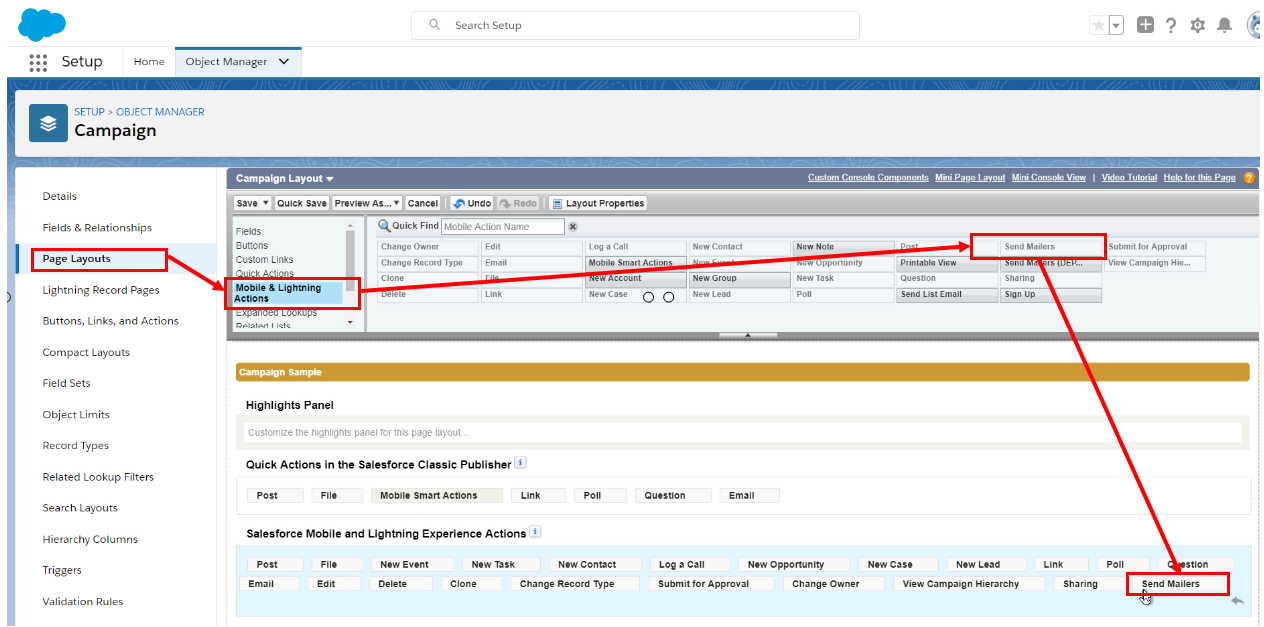Select Fields in the palette category list
The image size is (1264, 627).
coord(248,232)
